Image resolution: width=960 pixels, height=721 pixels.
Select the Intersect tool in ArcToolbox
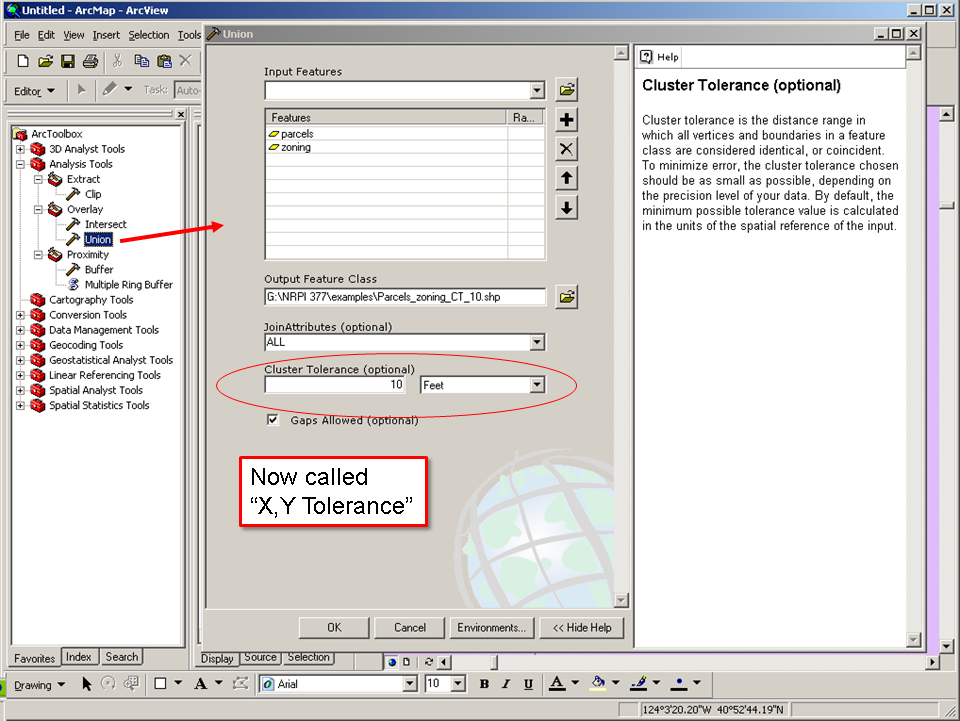coord(105,224)
